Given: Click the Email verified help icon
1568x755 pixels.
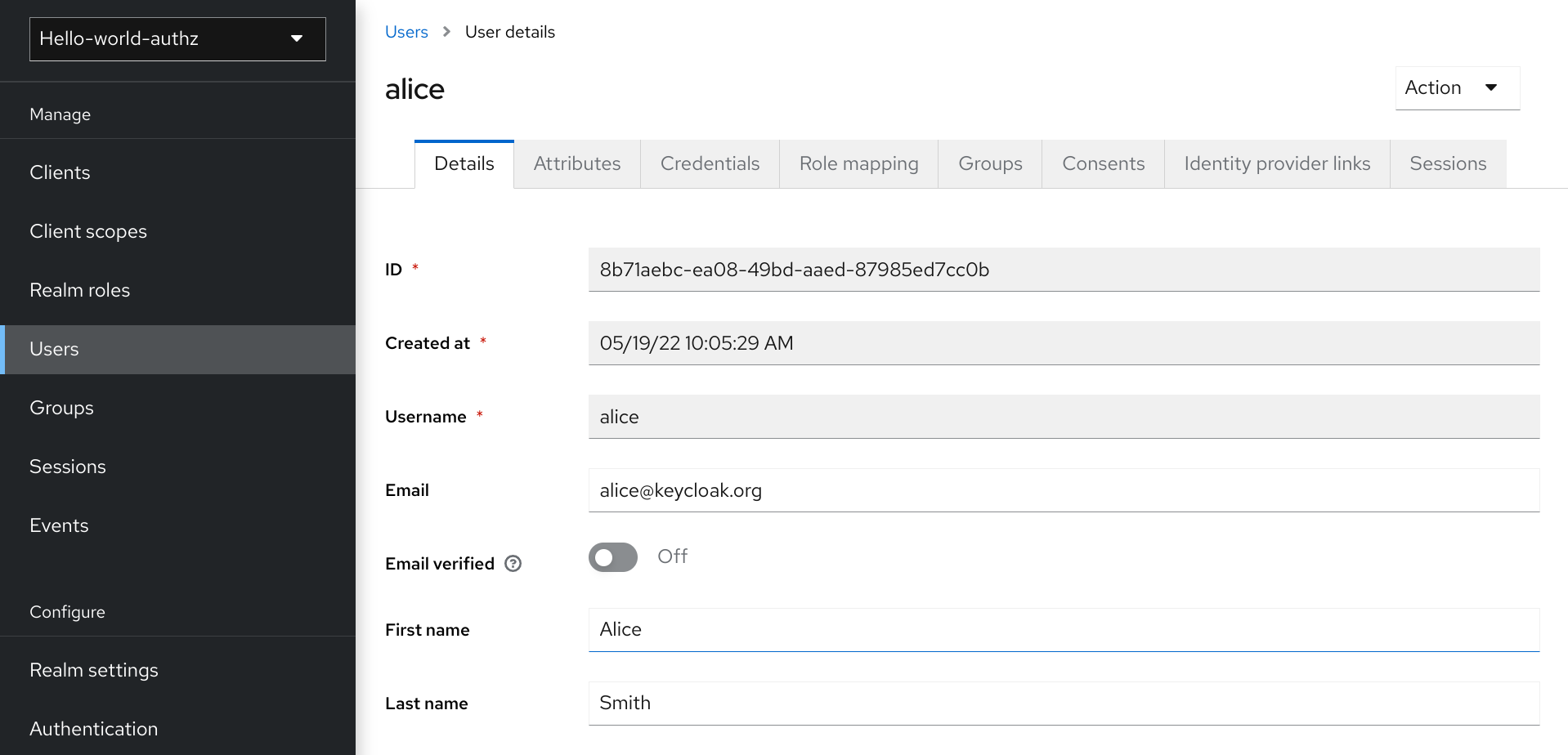Looking at the screenshot, I should [513, 564].
